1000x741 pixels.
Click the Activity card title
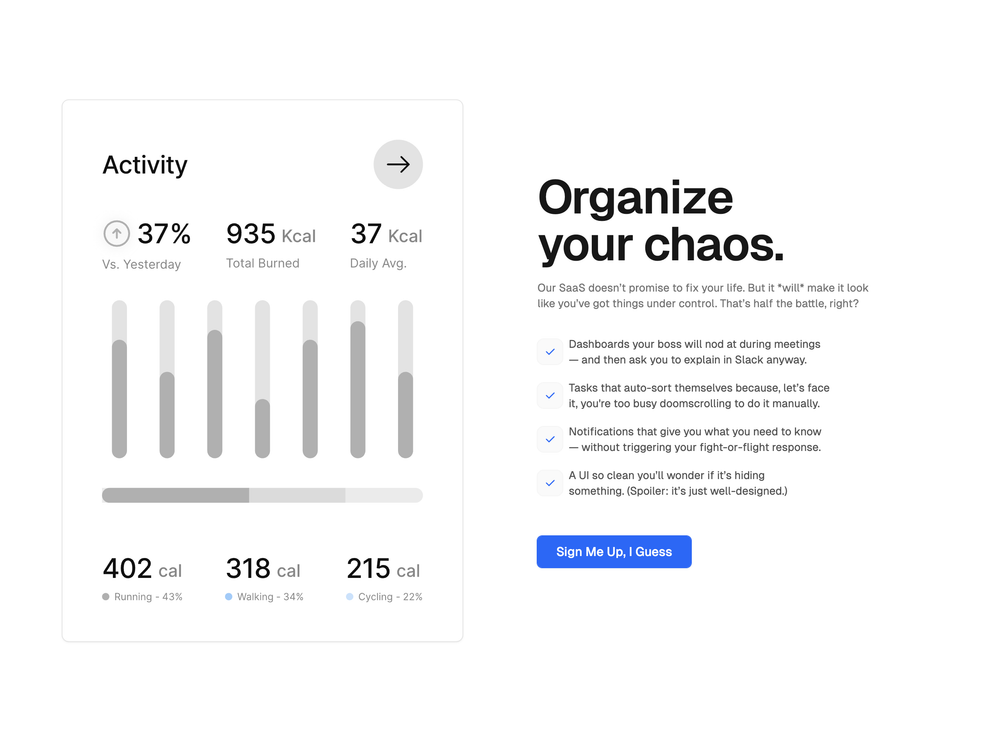(x=145, y=165)
